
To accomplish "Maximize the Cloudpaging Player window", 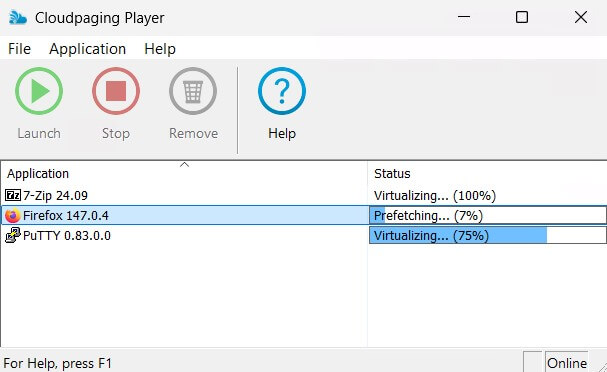I will tap(522, 17).
